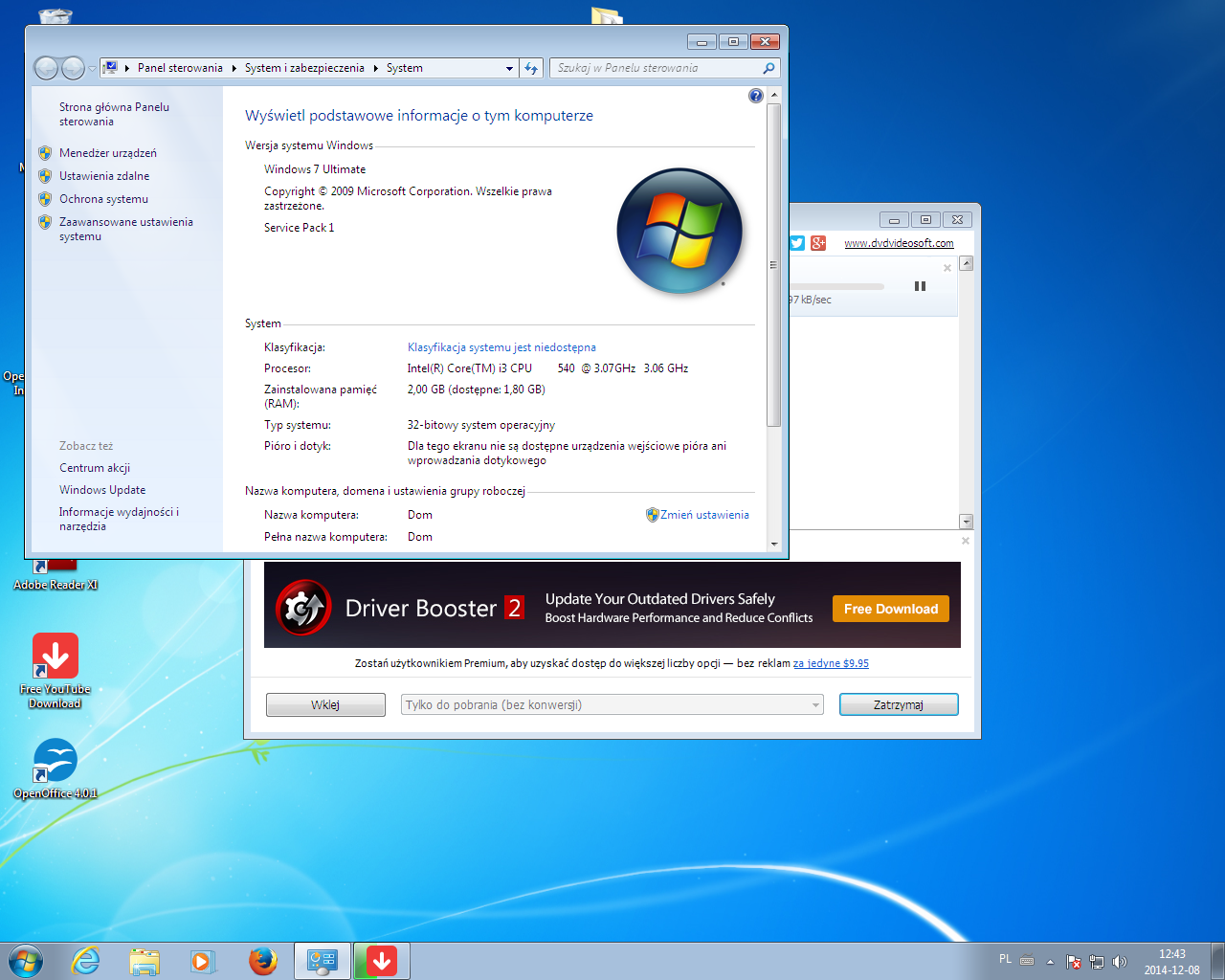1225x980 pixels.
Task: Launch Firefox from the taskbar
Action: (x=262, y=961)
